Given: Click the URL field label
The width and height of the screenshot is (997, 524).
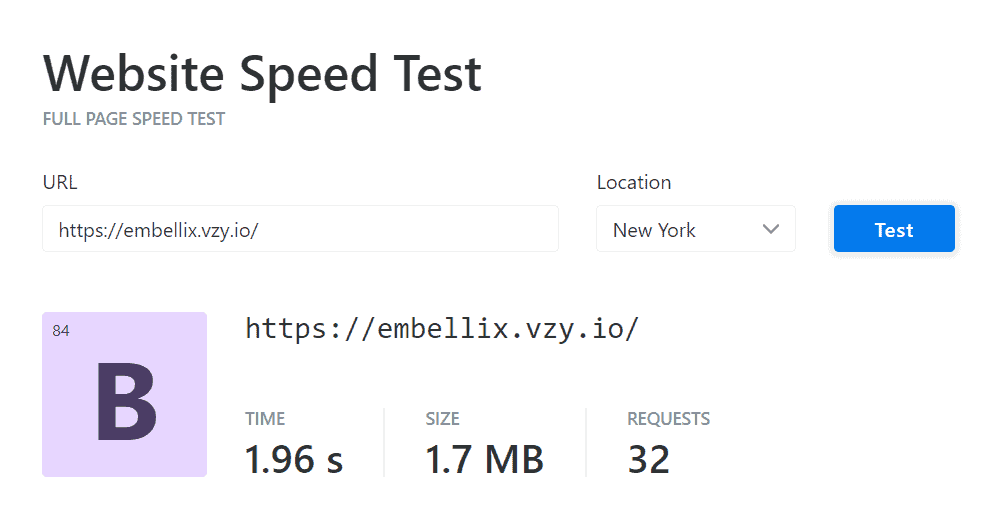Looking at the screenshot, I should point(60,182).
